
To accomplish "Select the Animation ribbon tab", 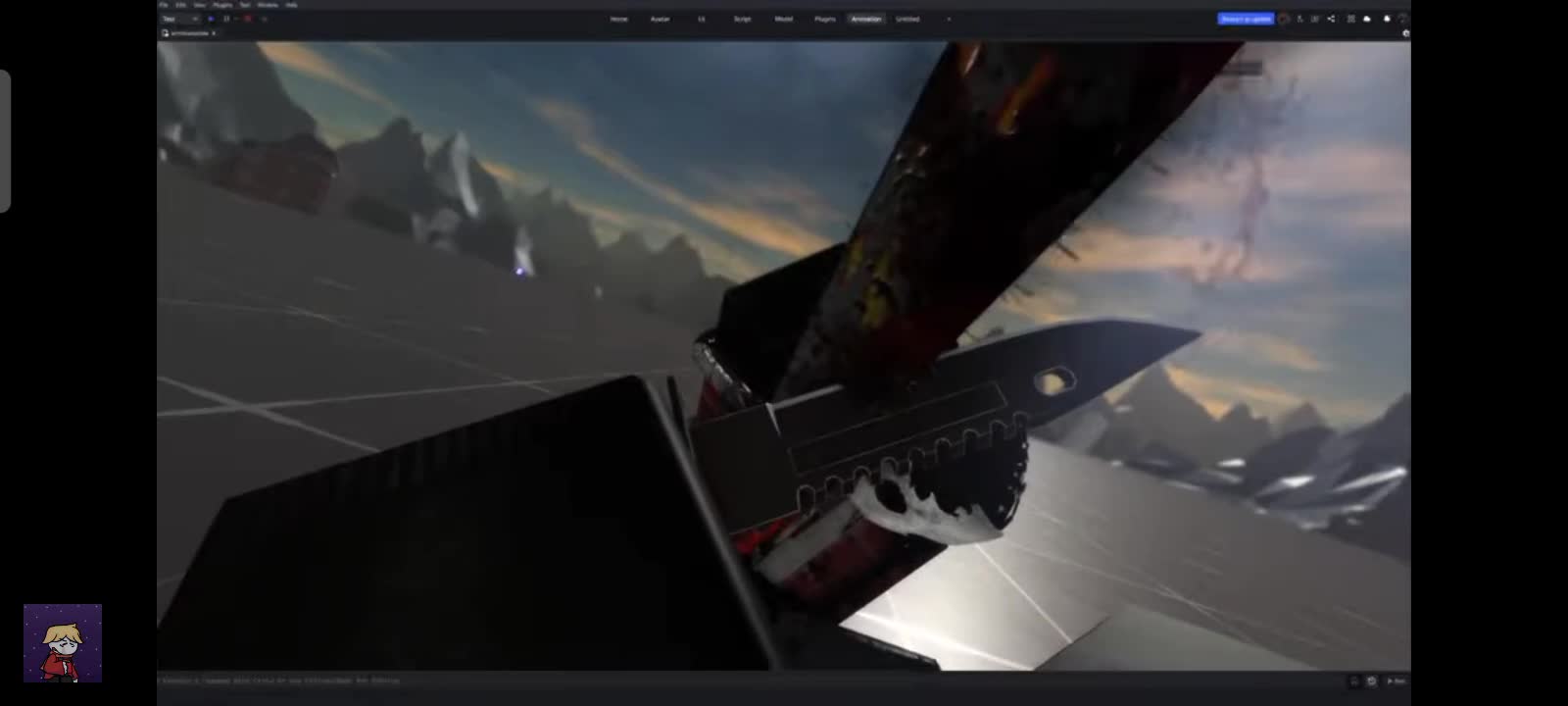I will click(x=866, y=19).
